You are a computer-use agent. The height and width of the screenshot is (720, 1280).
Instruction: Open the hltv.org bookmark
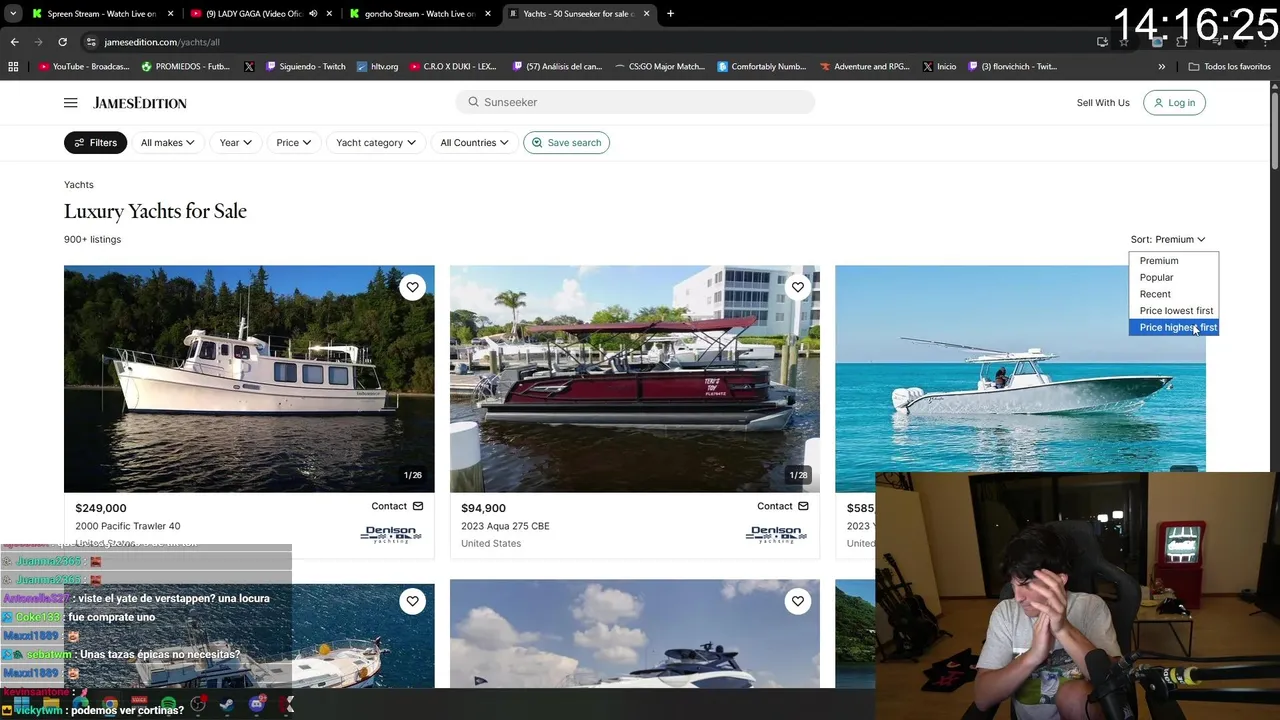pos(378,67)
